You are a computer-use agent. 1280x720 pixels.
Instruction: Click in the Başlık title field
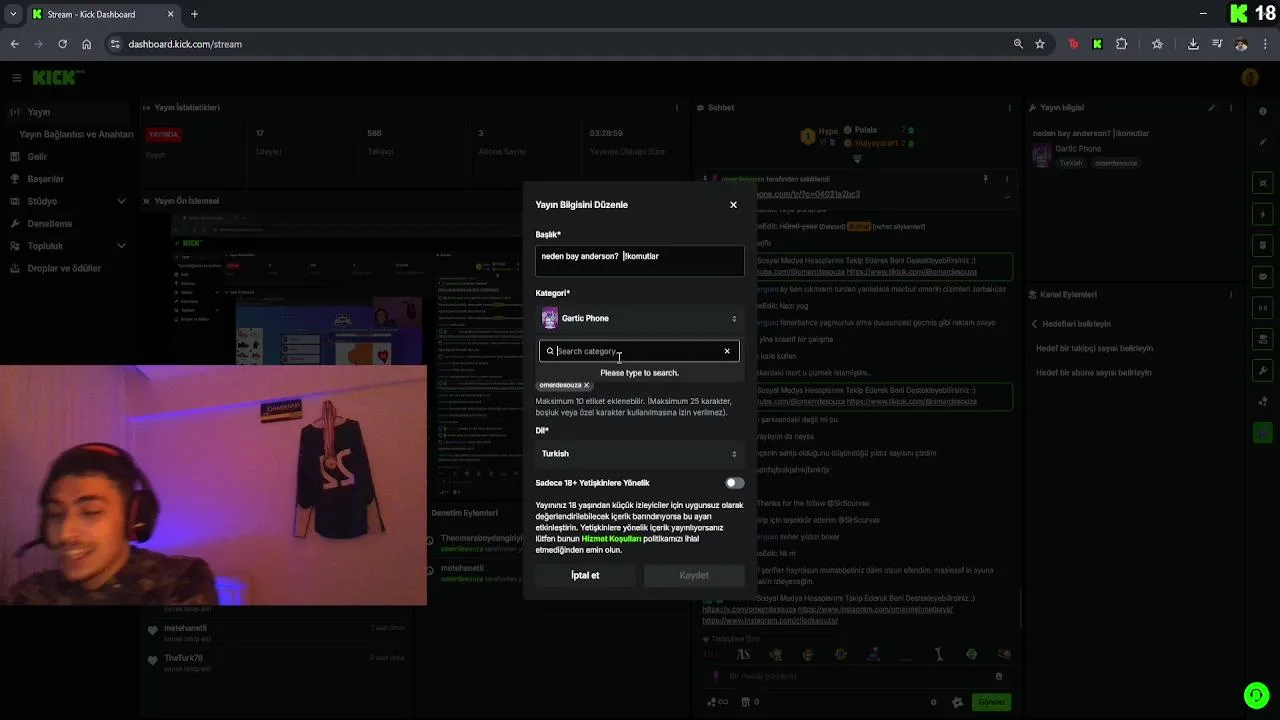[x=640, y=261]
